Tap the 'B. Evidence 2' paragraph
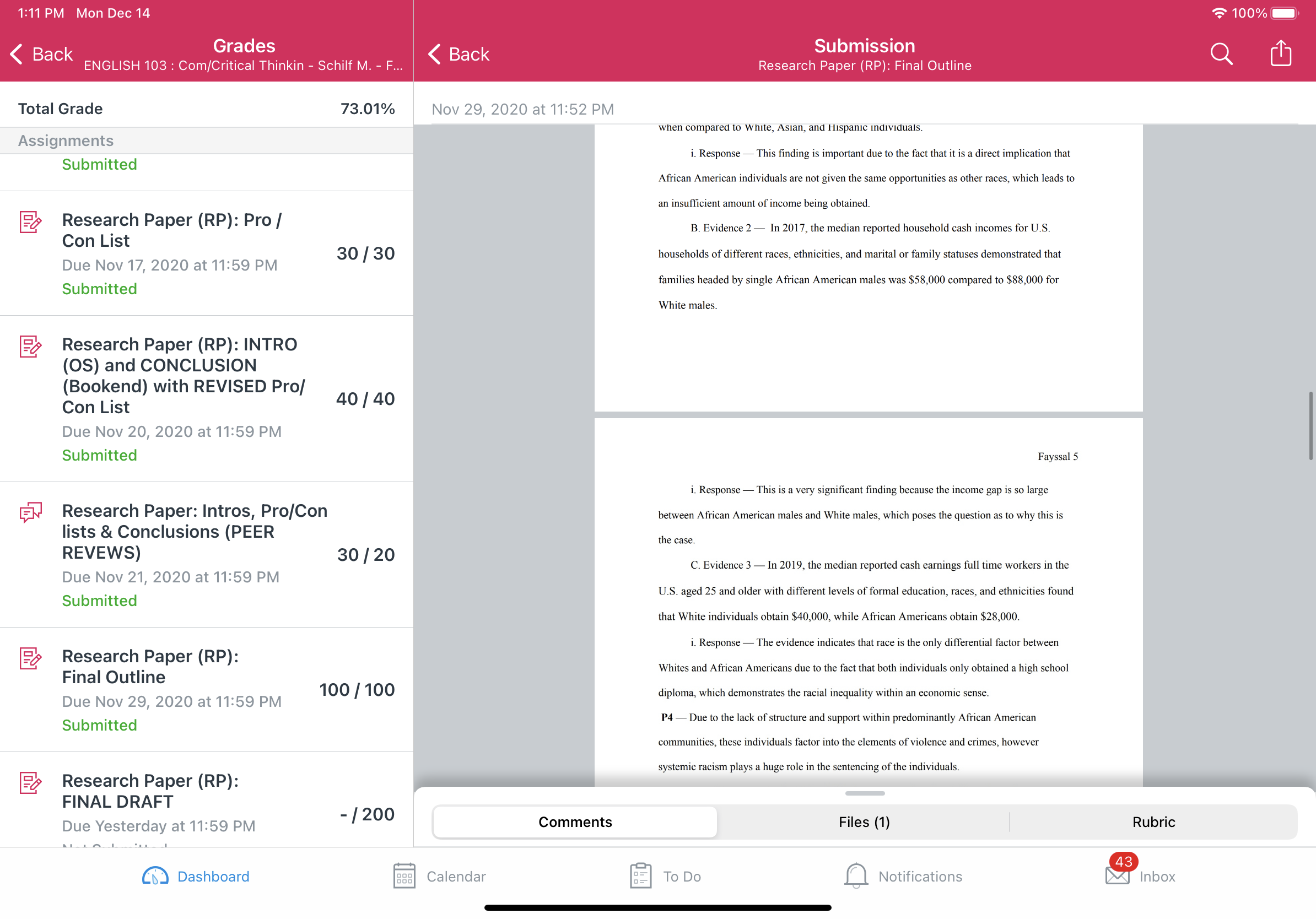Viewport: 1316px width, 919px height. click(860, 267)
